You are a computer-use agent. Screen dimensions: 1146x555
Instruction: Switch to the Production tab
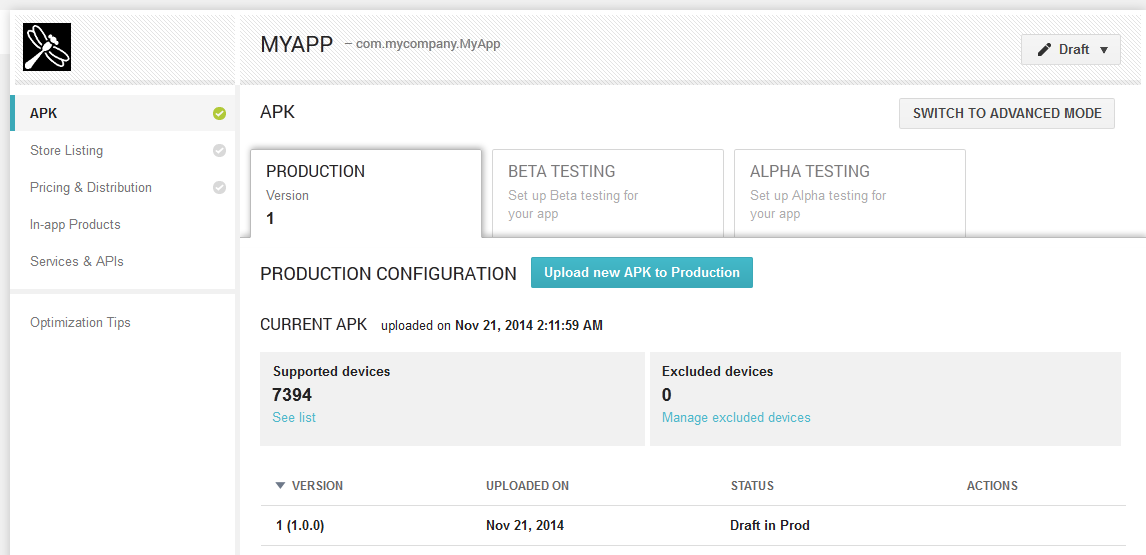coord(366,194)
